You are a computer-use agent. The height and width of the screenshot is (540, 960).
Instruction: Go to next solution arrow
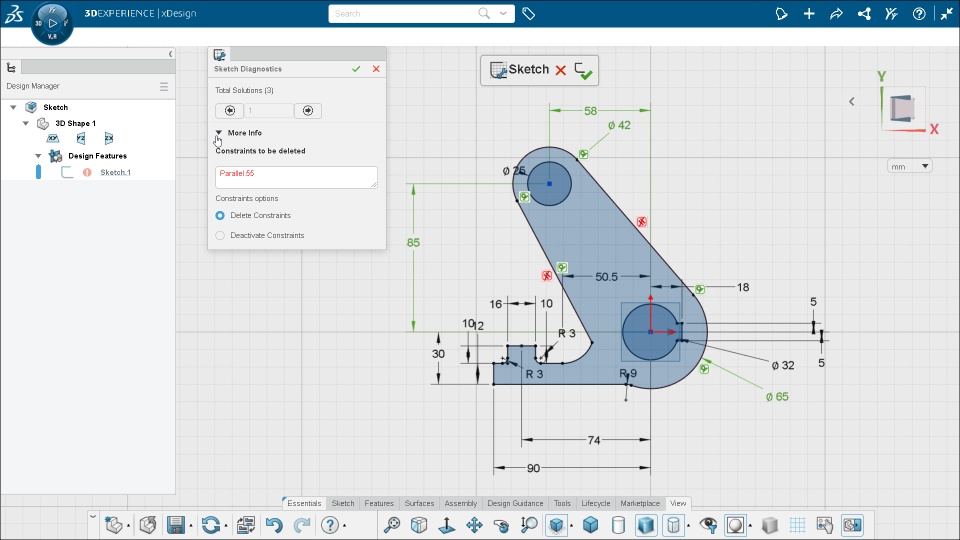coord(308,111)
